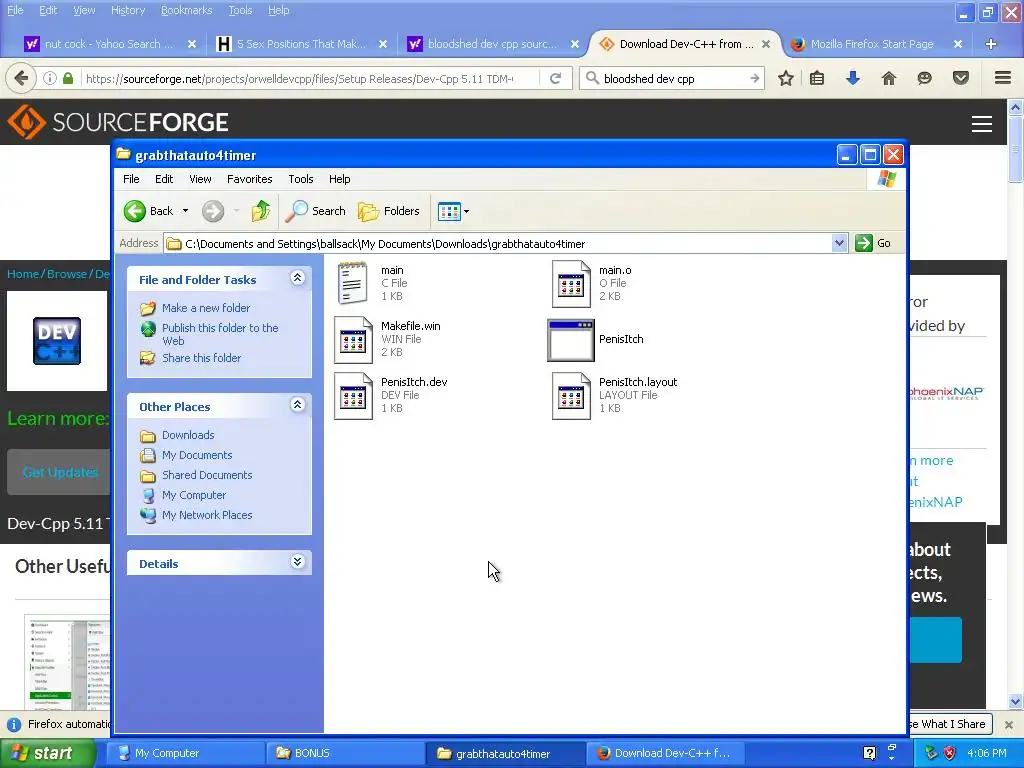Select the Makefile.win file icon

coord(353,340)
